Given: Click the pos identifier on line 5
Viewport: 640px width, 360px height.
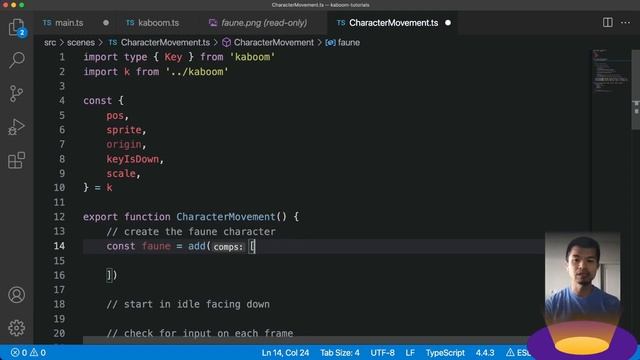Looking at the screenshot, I should pyautogui.click(x=115, y=116).
